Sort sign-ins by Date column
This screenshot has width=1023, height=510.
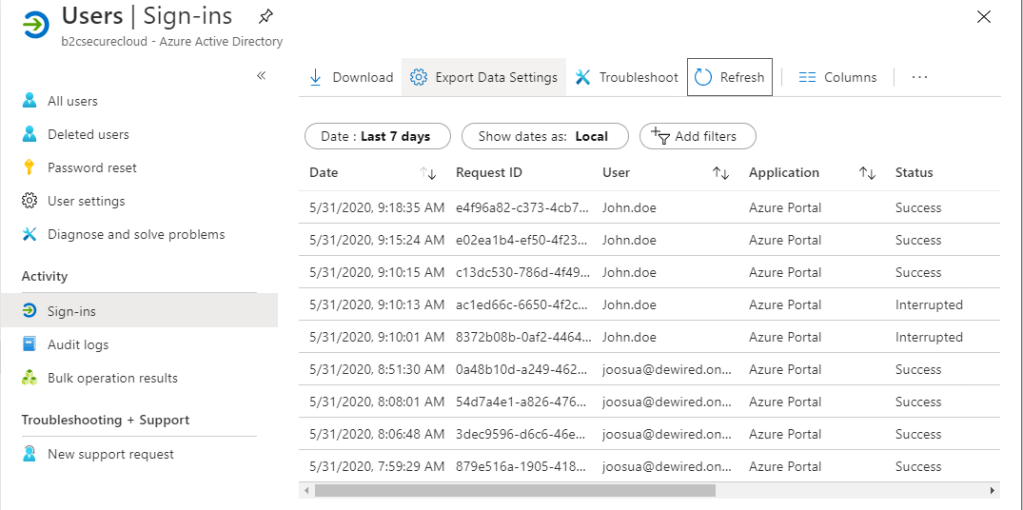[x=429, y=173]
